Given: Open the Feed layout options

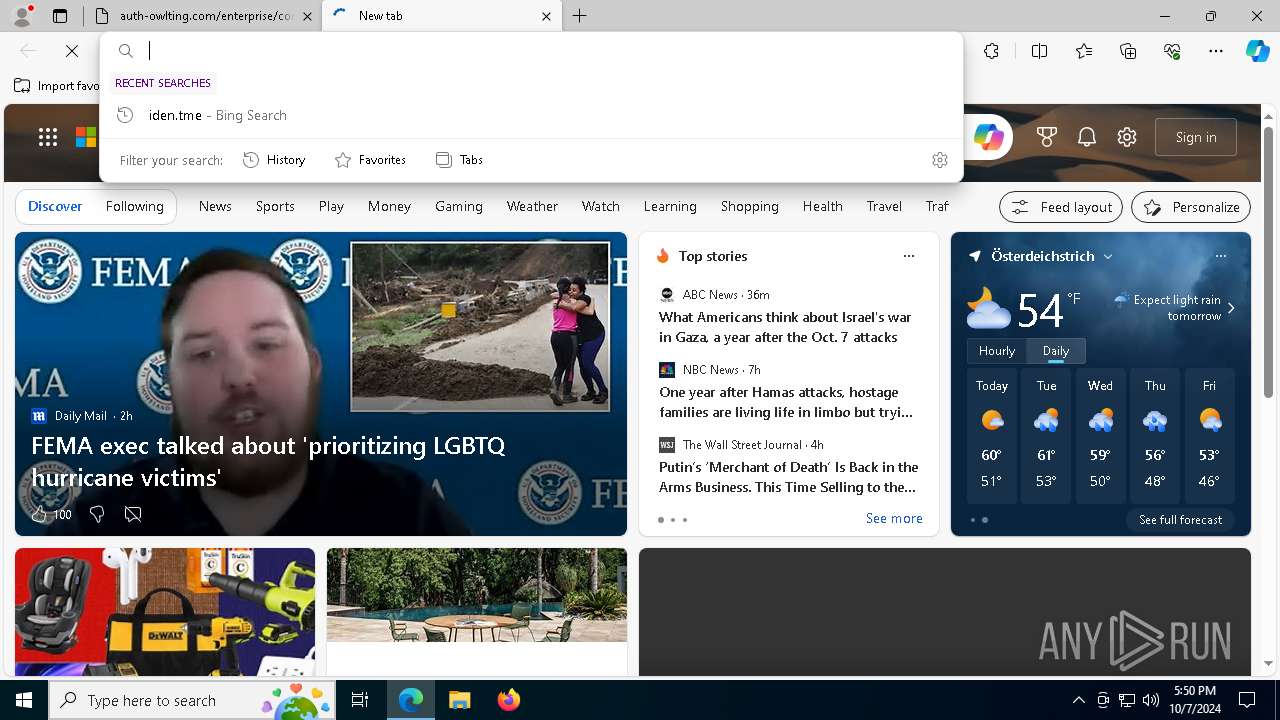Looking at the screenshot, I should [1062, 207].
